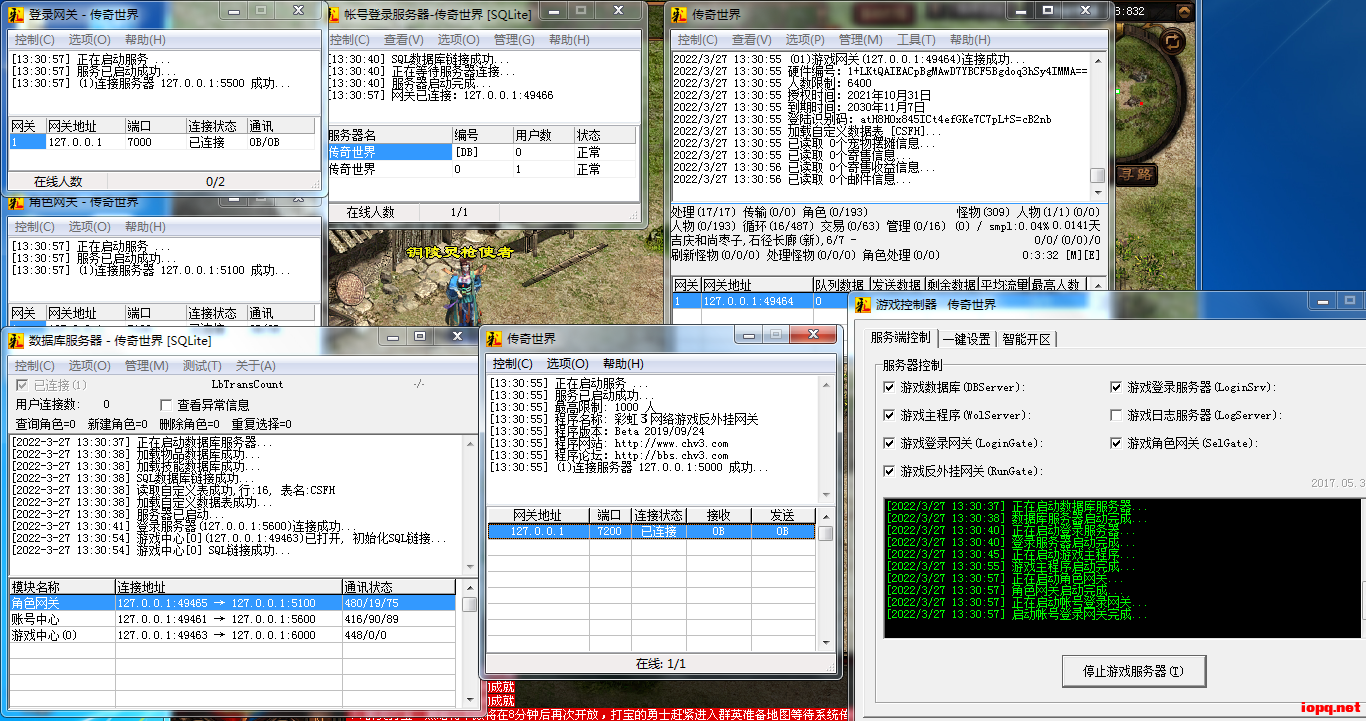The width and height of the screenshot is (1366, 721).
Task: Uncheck 游戏登录网关 (LoginGate)
Action: click(890, 443)
